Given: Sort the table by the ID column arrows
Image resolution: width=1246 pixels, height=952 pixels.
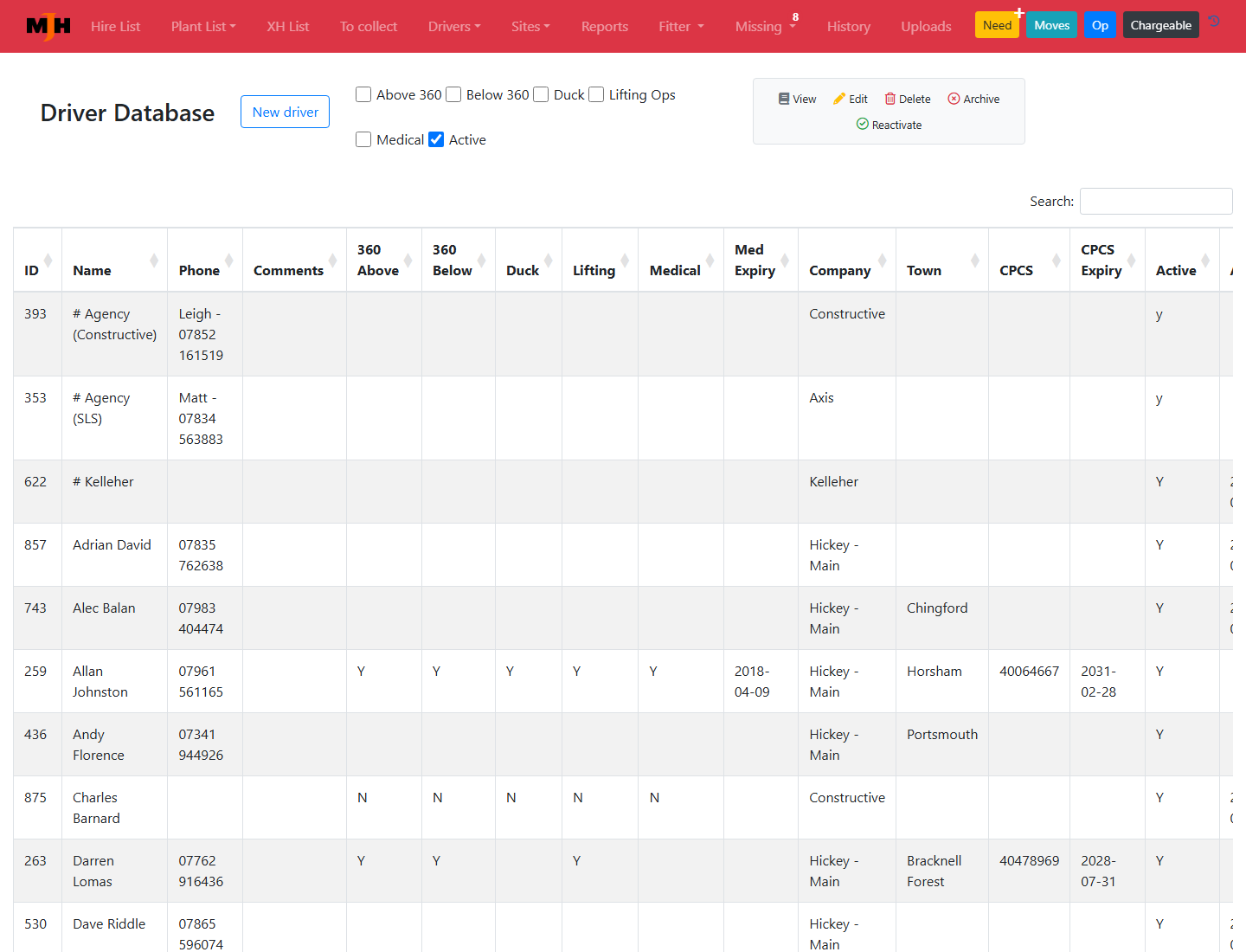Looking at the screenshot, I should (x=48, y=260).
